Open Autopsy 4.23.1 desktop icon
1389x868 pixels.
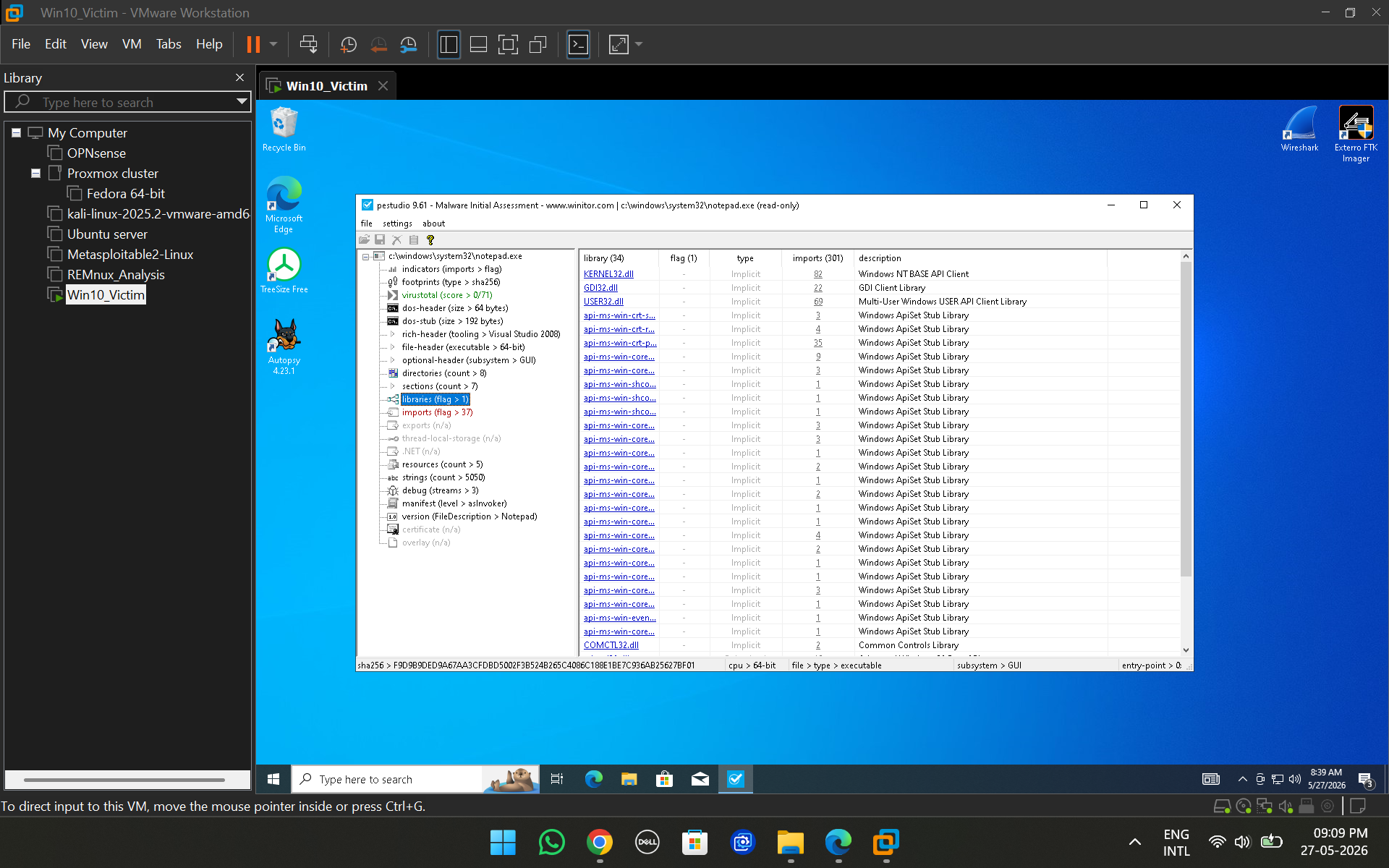tap(284, 346)
